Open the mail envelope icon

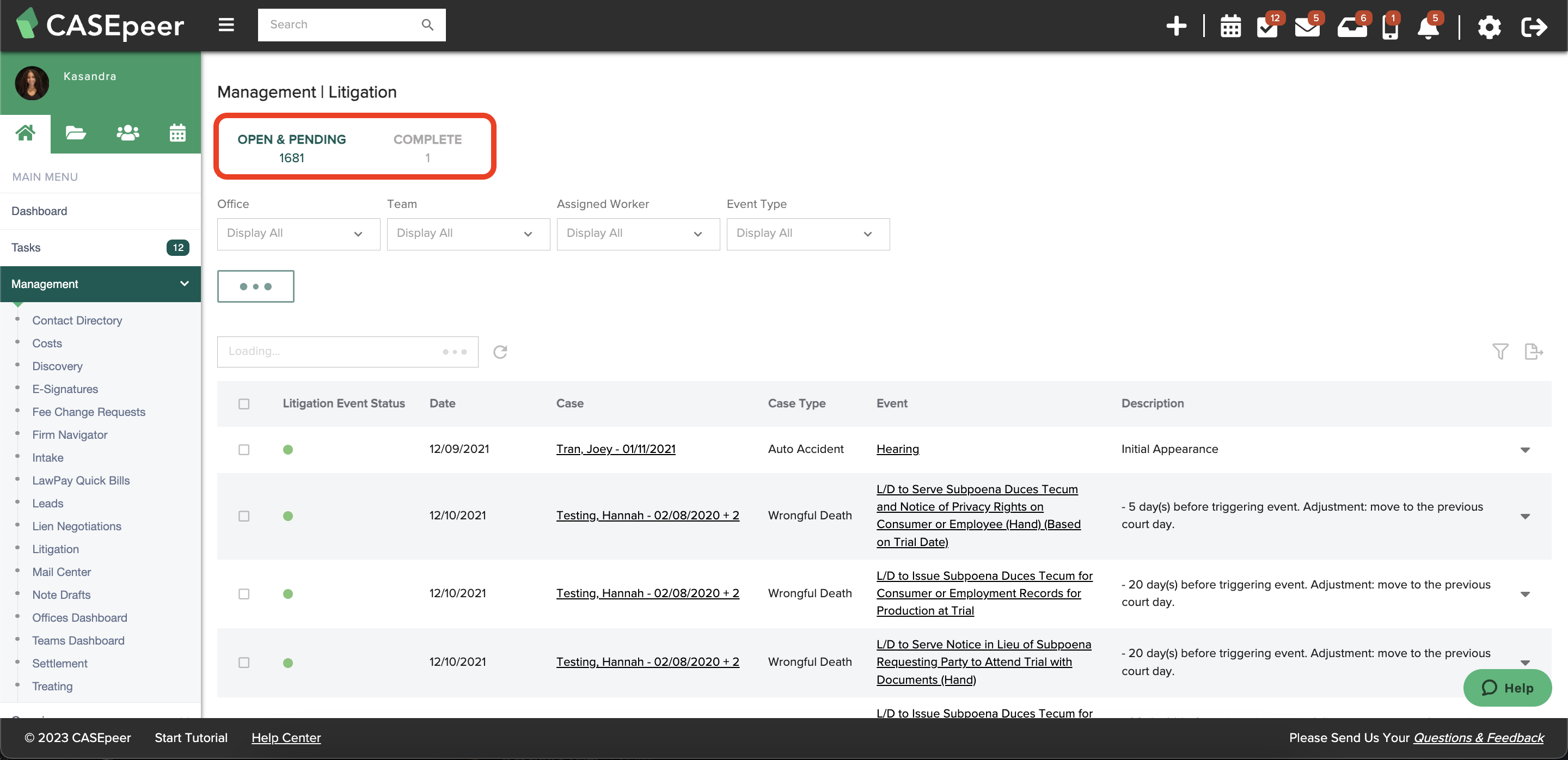click(1307, 26)
